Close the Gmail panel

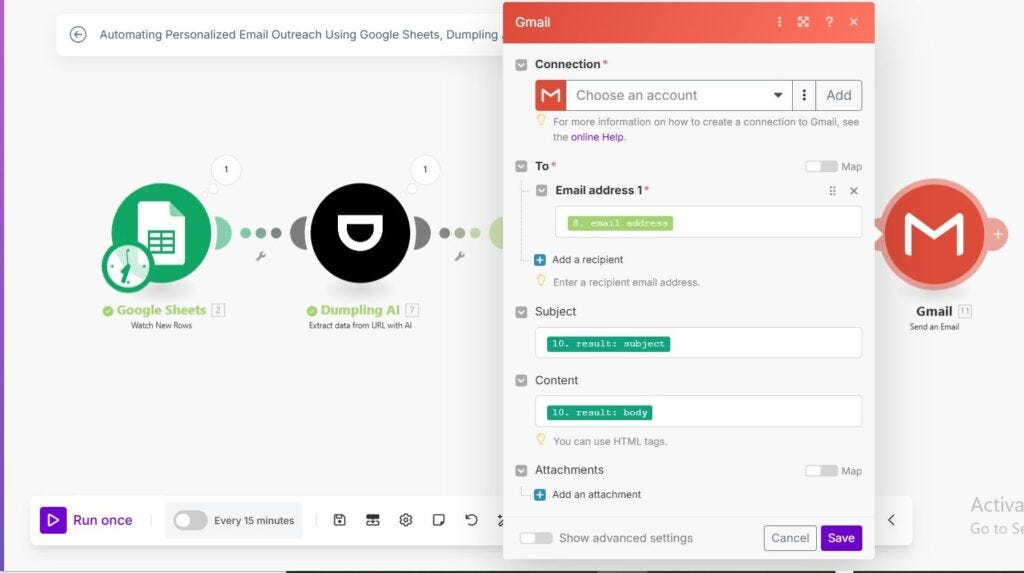click(x=854, y=22)
